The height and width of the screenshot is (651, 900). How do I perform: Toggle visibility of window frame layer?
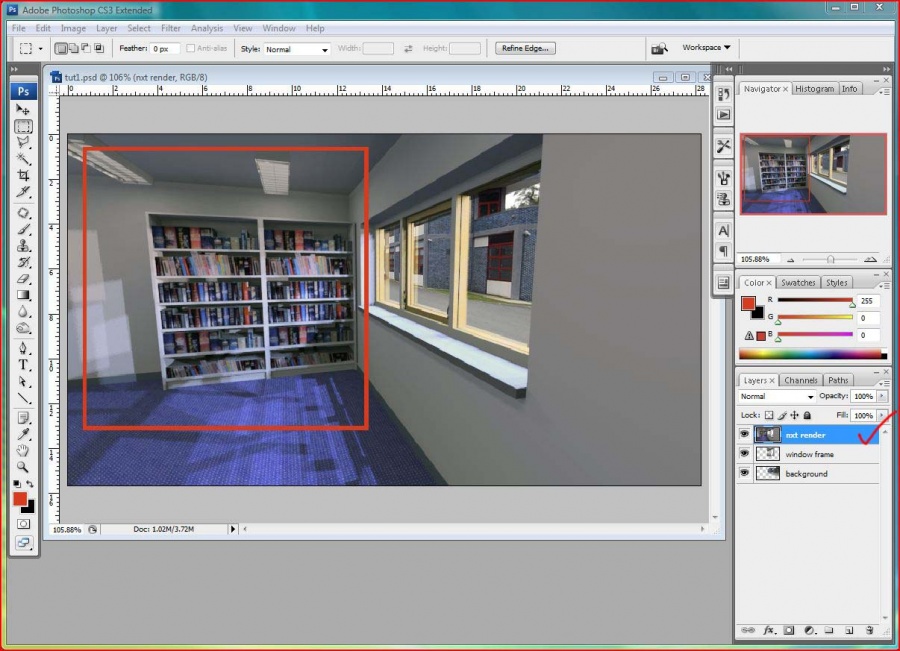pos(744,454)
